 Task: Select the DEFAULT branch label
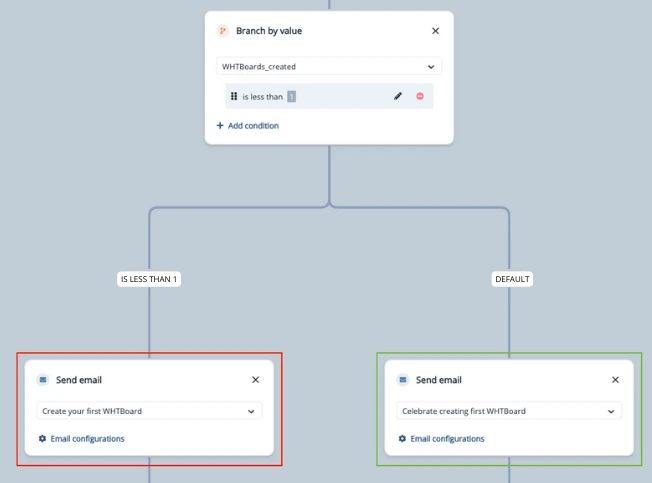click(512, 279)
